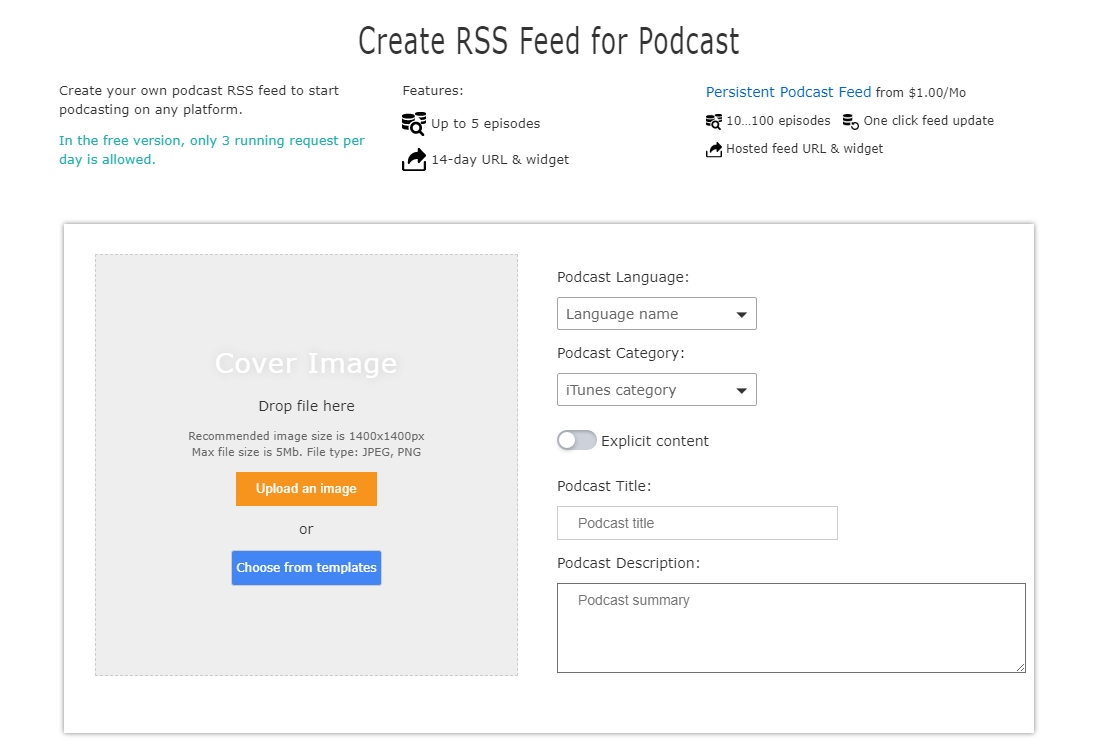Click the '14-day URL & widget' text
Screen dimensions: 1098x740
click(500, 160)
